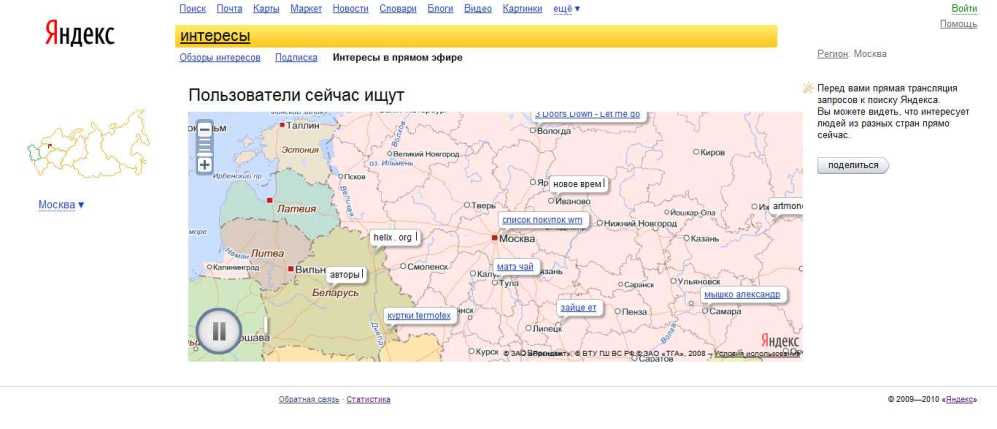Click the Пенза label on map
This screenshot has height=429, width=997.
(634, 311)
